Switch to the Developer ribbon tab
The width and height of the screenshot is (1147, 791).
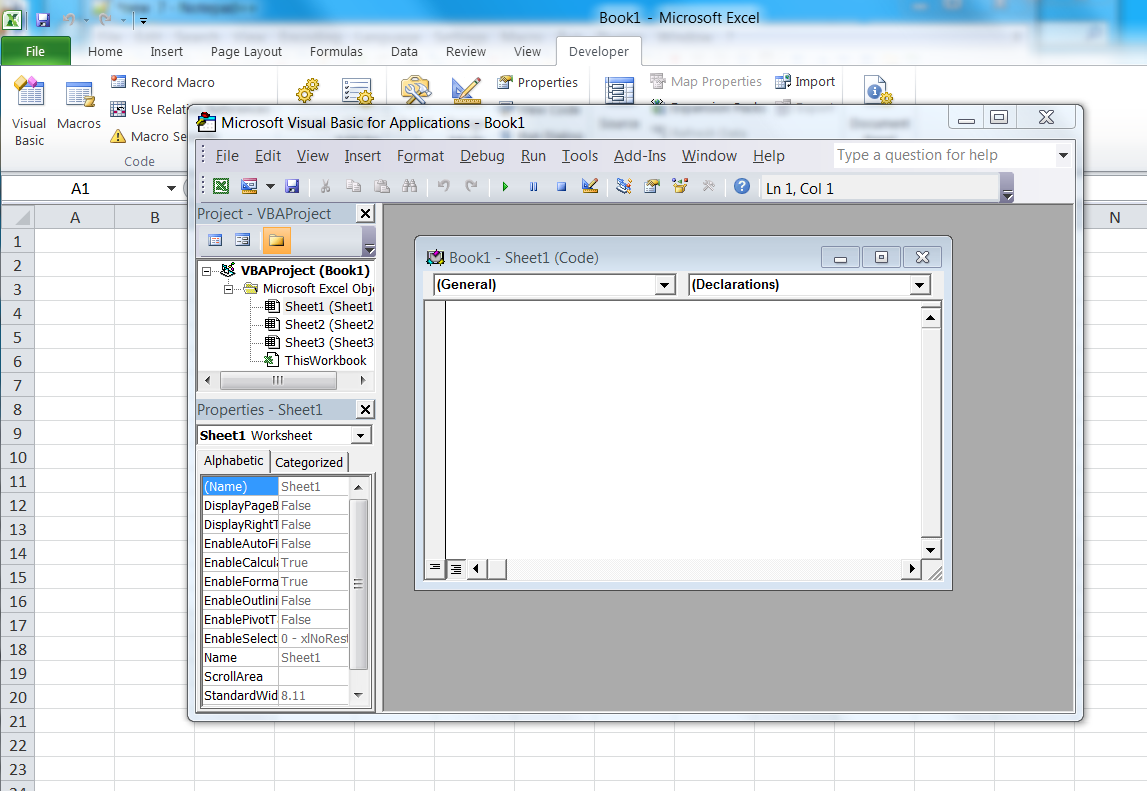(598, 51)
